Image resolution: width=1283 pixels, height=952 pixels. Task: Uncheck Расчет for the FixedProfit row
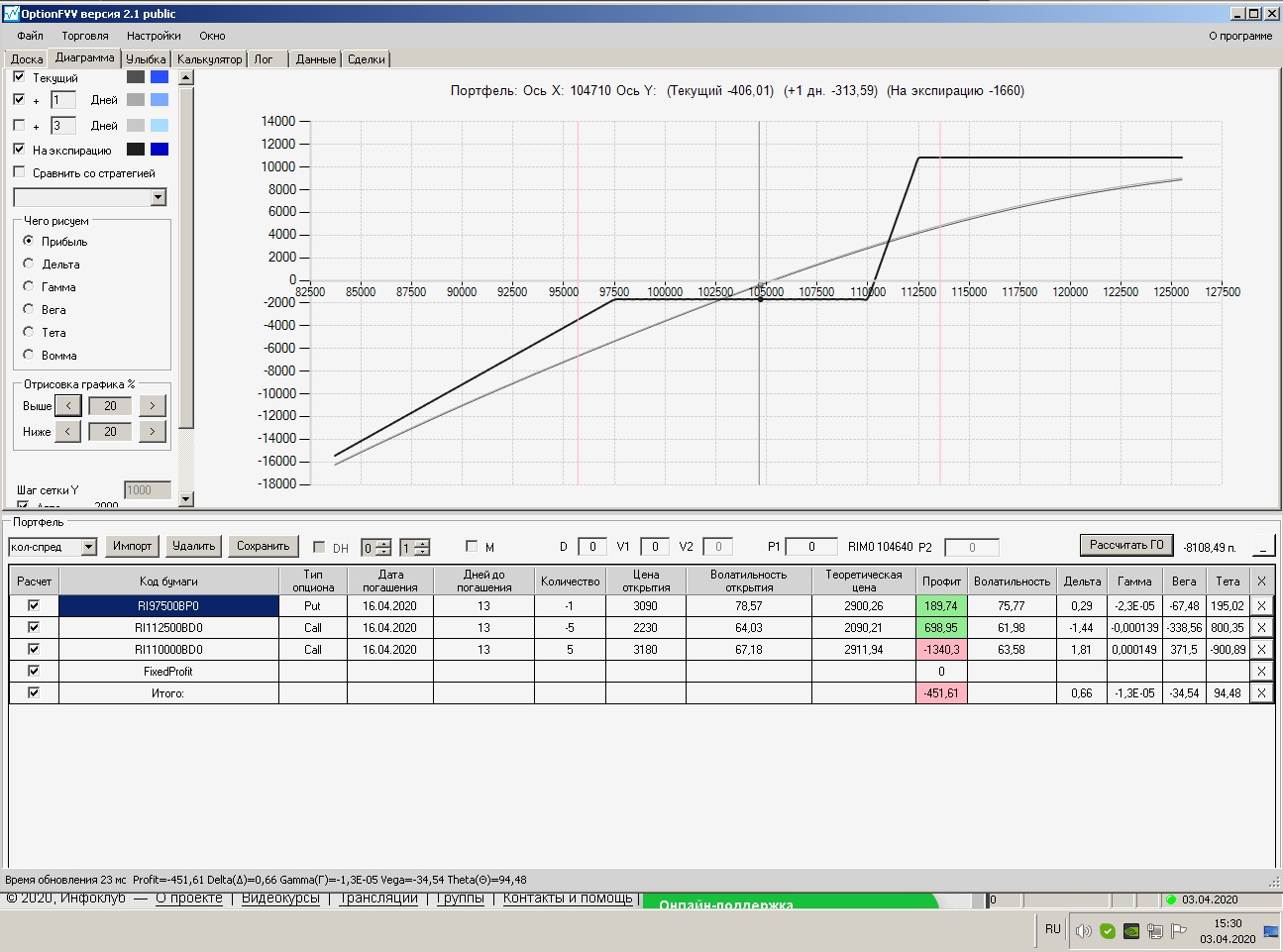34,671
